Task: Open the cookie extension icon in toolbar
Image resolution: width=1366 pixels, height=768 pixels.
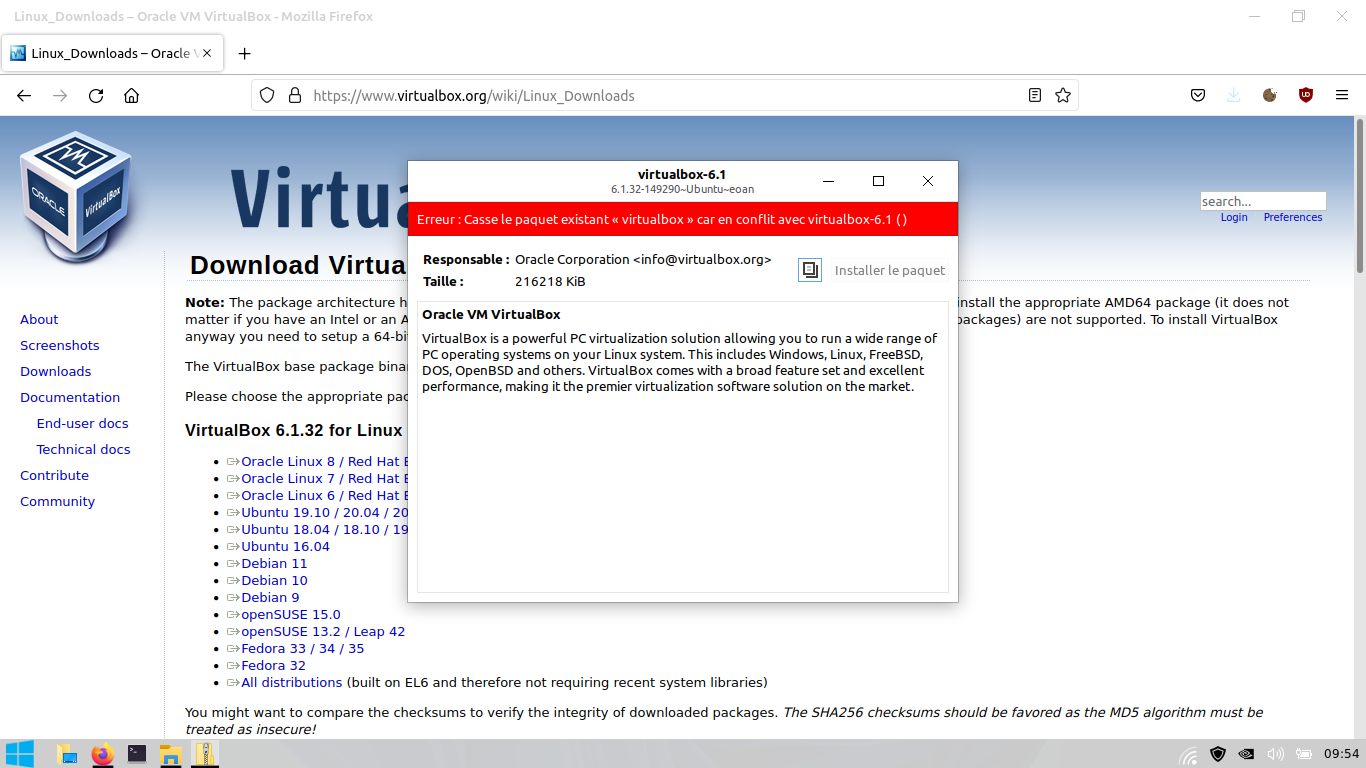Action: [x=1270, y=96]
